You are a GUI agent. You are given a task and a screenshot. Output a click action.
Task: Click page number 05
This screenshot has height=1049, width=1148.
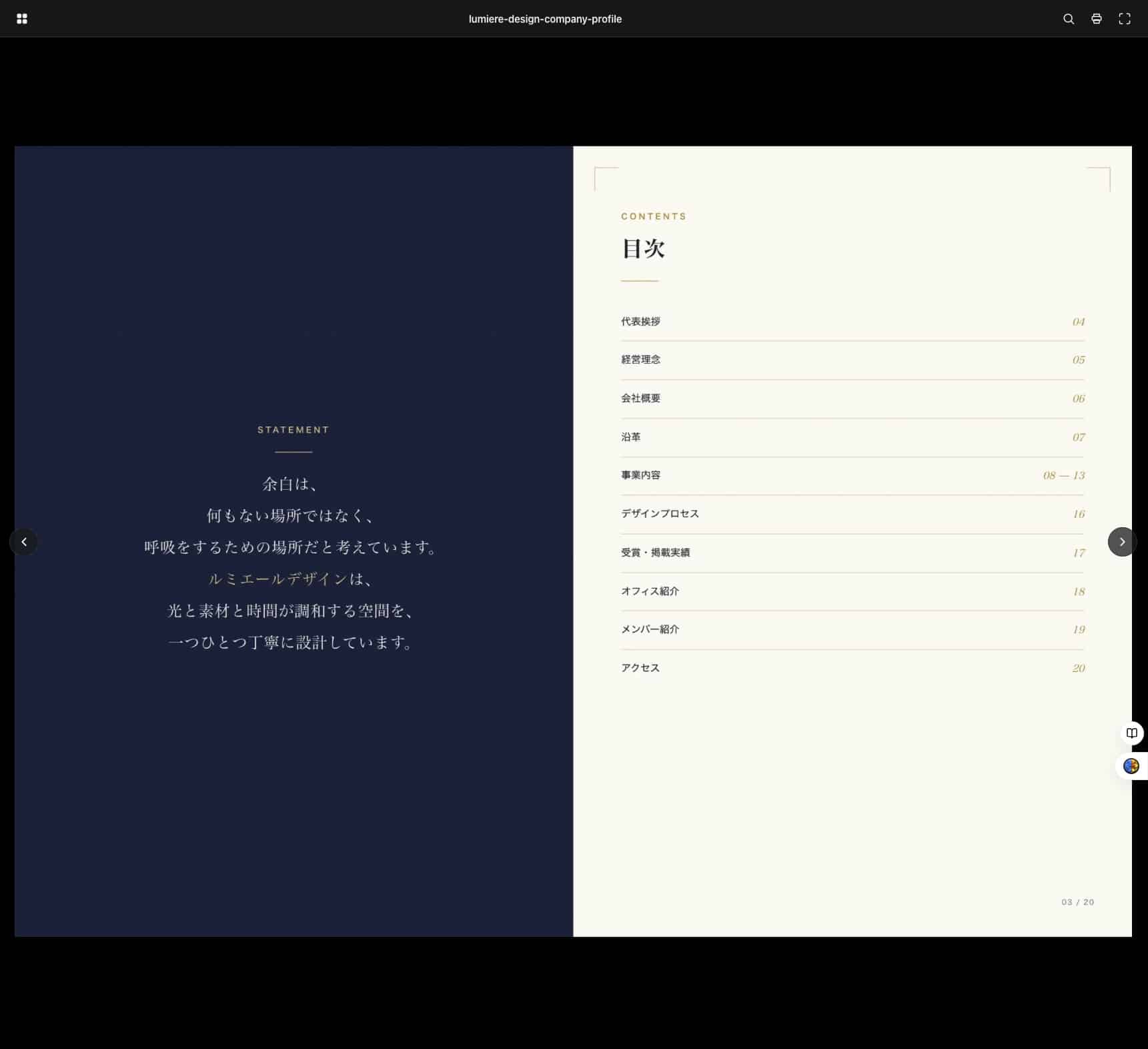[1079, 360]
